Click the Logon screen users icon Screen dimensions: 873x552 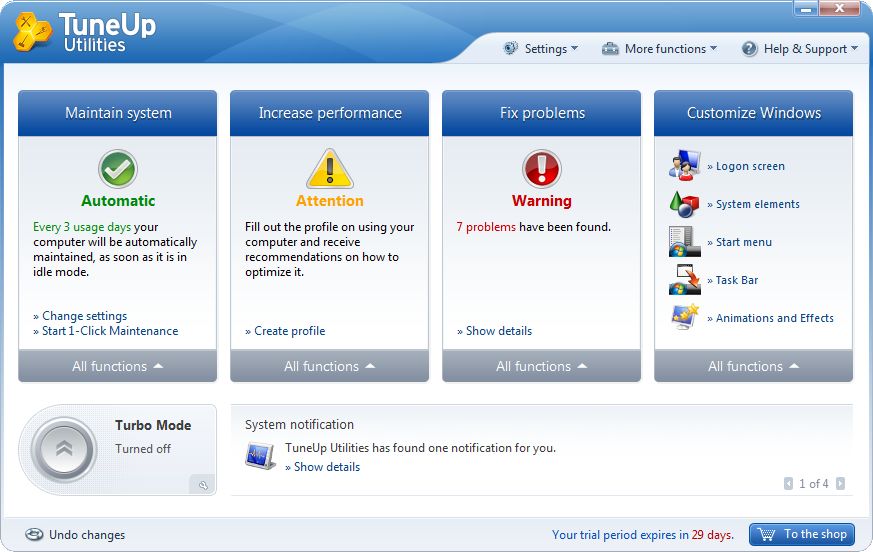click(684, 165)
